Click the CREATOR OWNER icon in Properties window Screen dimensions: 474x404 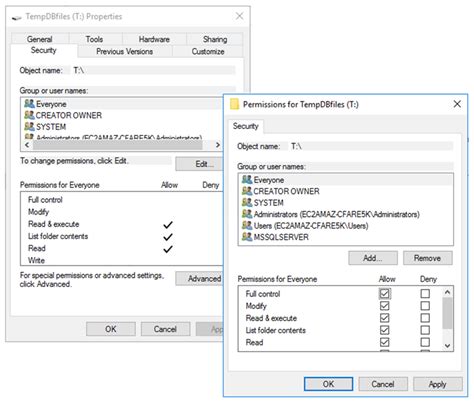[x=29, y=115]
